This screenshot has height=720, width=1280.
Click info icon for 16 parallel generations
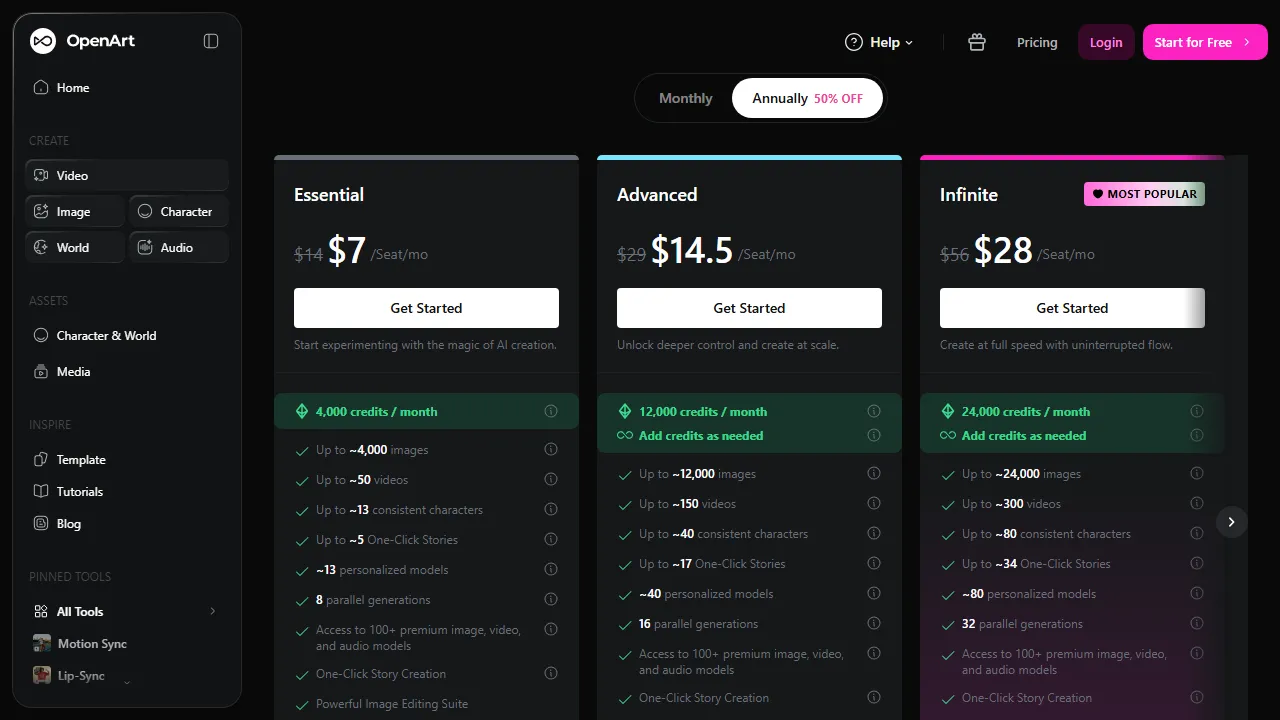(874, 624)
